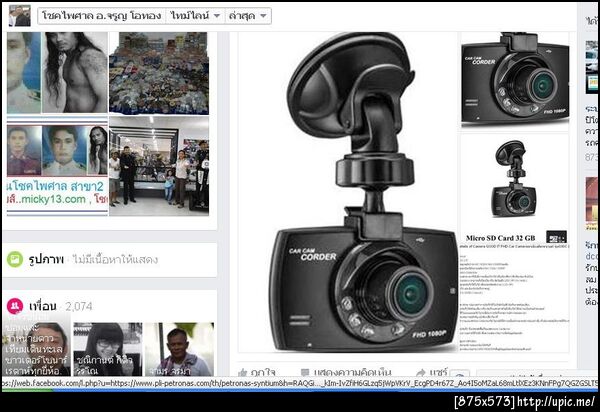Image resolution: width=600 pixels, height=412 pixels.
Task: Open the sidebar ad image at top right
Action: 592,67
